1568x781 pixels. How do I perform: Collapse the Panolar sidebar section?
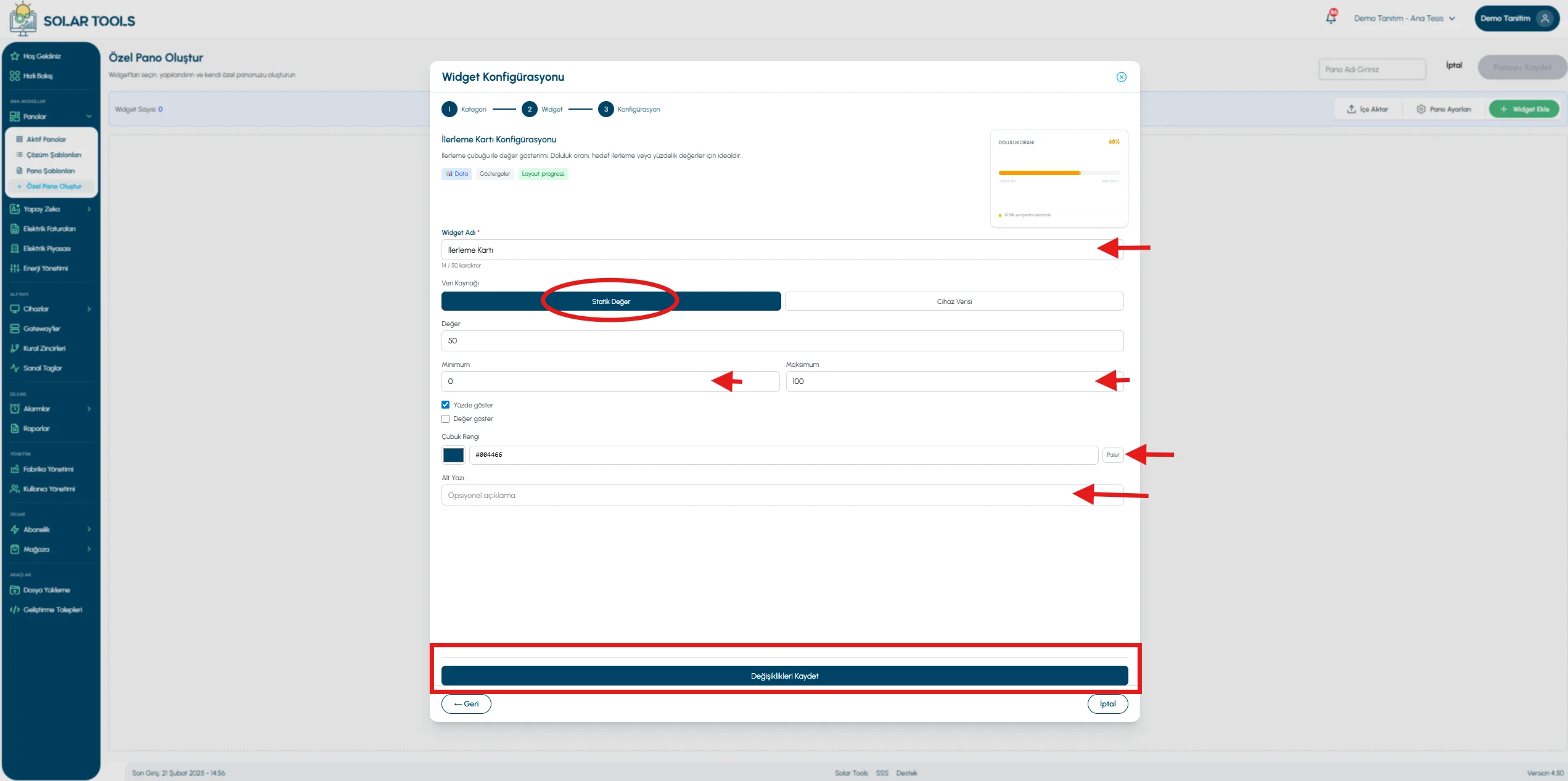click(51, 117)
